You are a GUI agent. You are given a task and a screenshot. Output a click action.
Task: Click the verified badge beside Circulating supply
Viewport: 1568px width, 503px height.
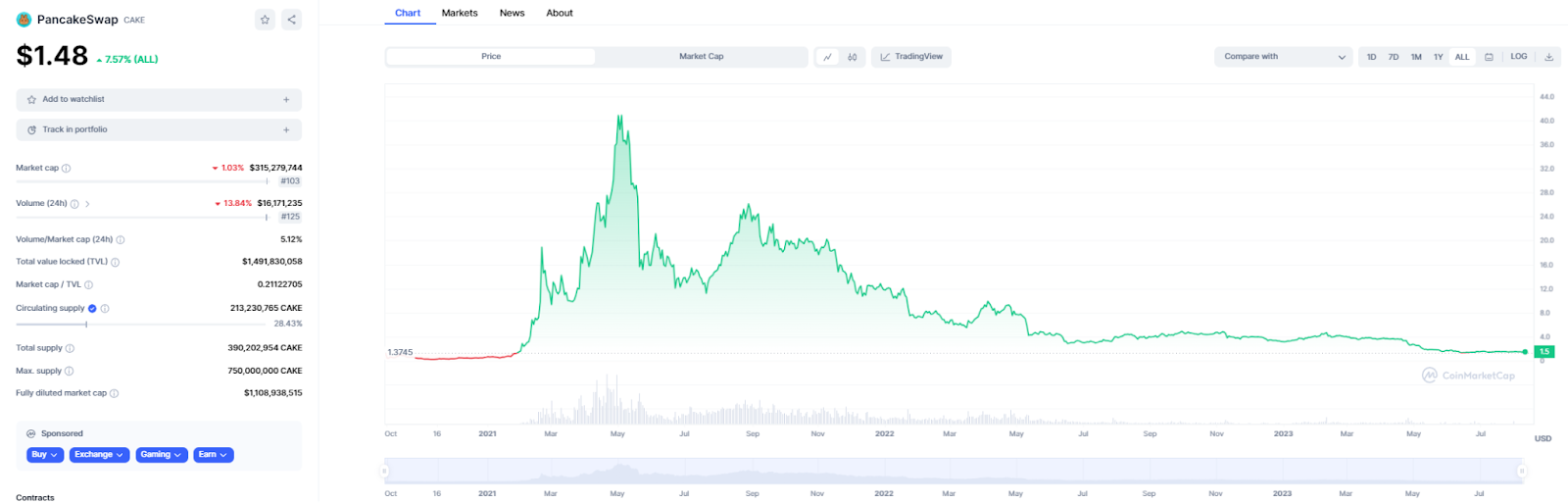pyautogui.click(x=92, y=309)
